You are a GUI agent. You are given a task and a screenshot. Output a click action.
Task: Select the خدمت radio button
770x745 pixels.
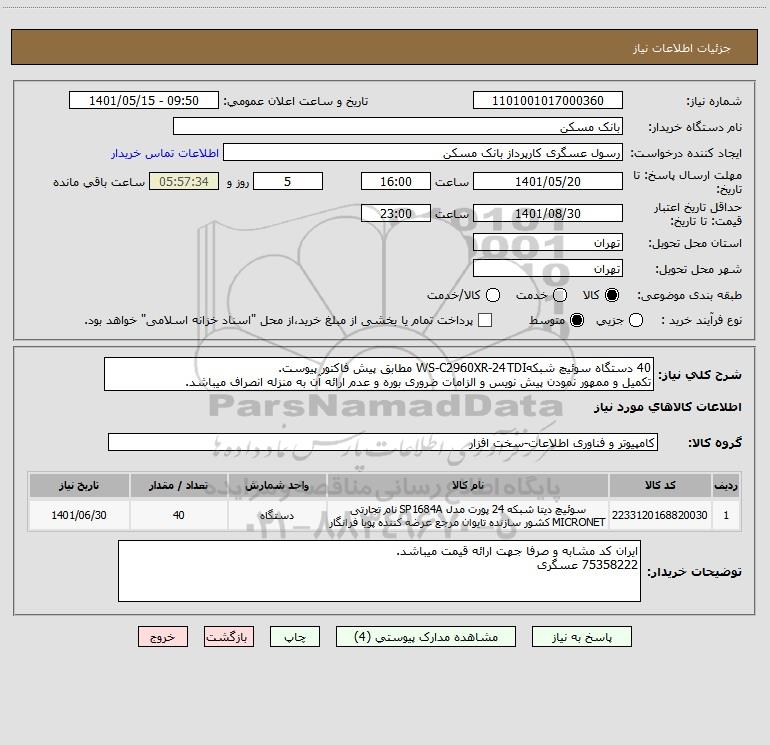tap(560, 295)
